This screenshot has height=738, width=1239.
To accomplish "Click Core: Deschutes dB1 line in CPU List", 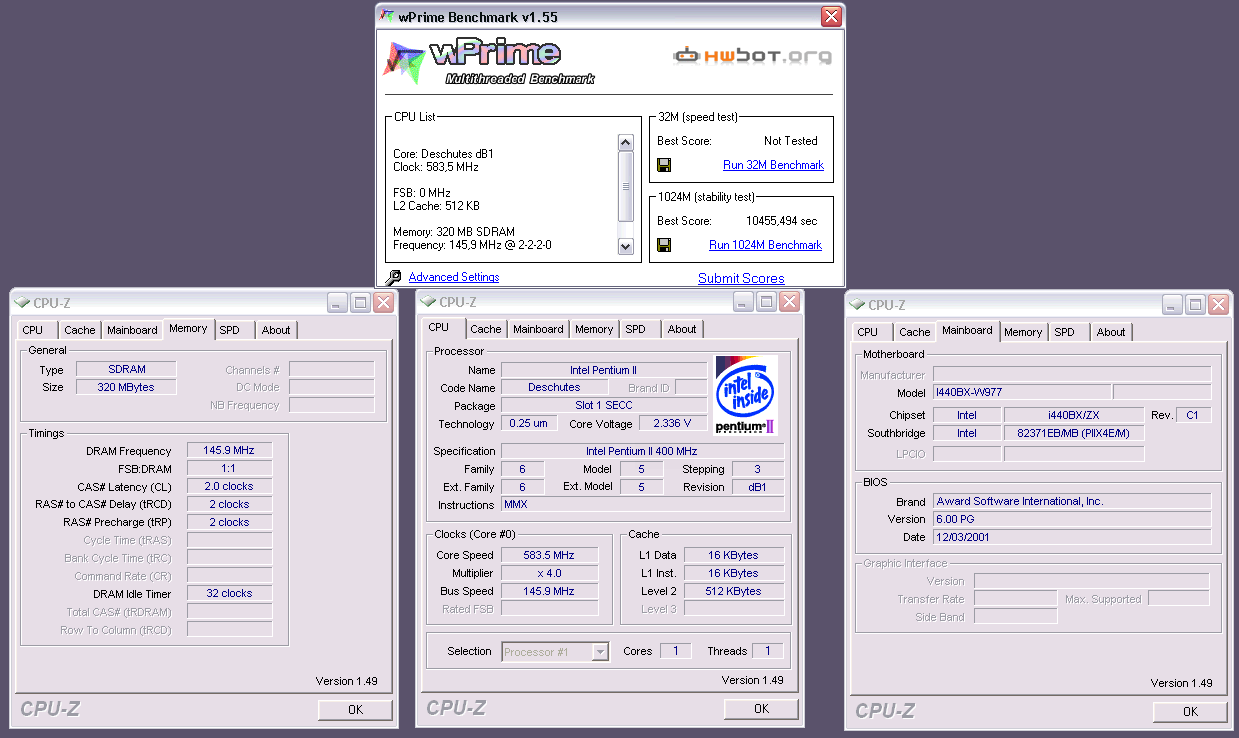I will 443,154.
